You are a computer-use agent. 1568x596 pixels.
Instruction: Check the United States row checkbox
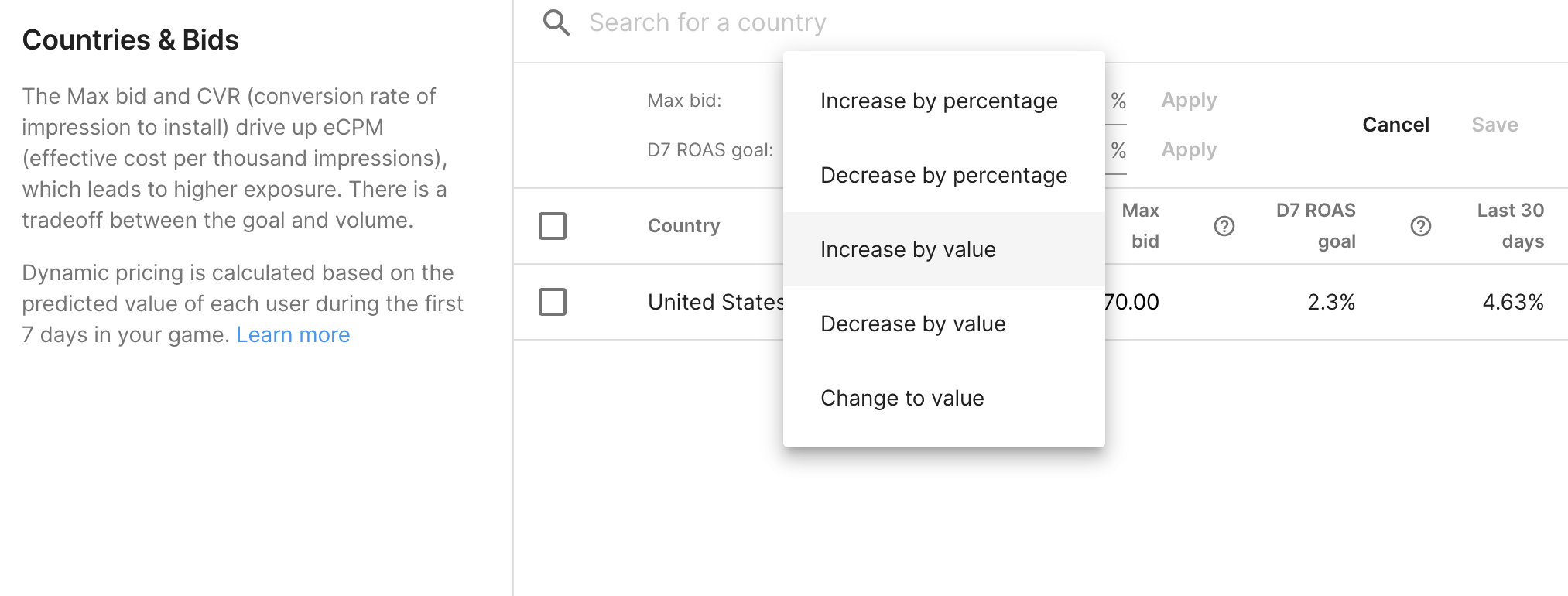coord(553,302)
